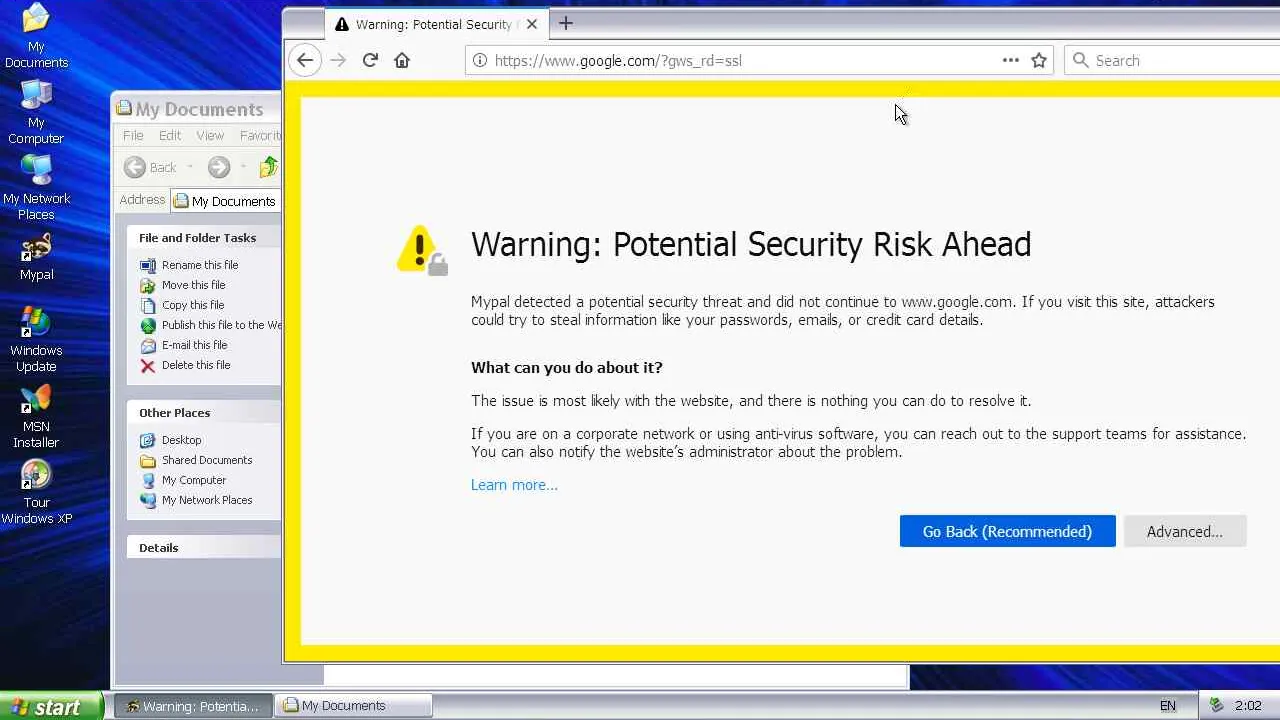This screenshot has width=1280, height=720.
Task: Select the Windows Update desktop icon
Action: (36, 340)
